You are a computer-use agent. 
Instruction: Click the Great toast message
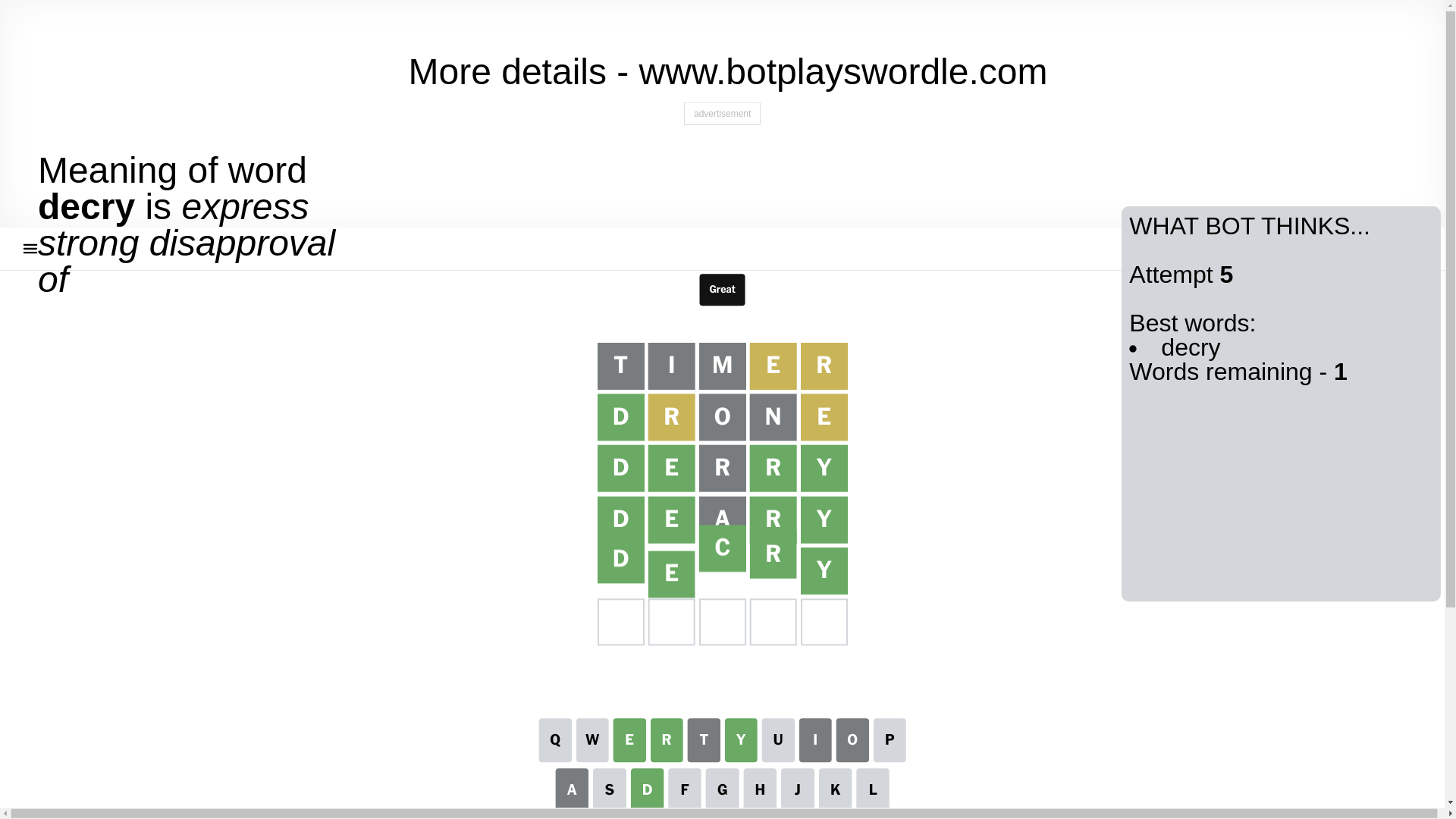pos(722,290)
